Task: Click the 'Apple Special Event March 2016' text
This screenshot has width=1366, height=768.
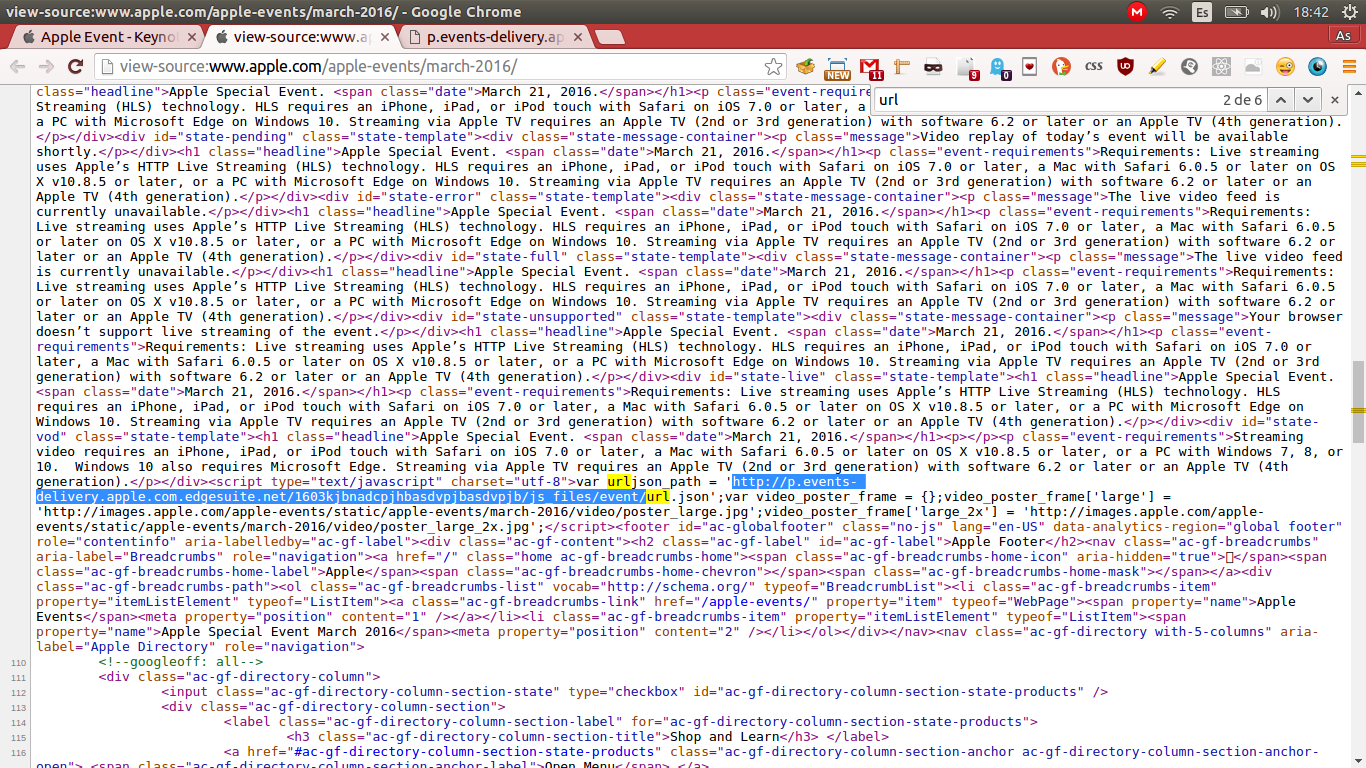Action: pyautogui.click(x=278, y=631)
